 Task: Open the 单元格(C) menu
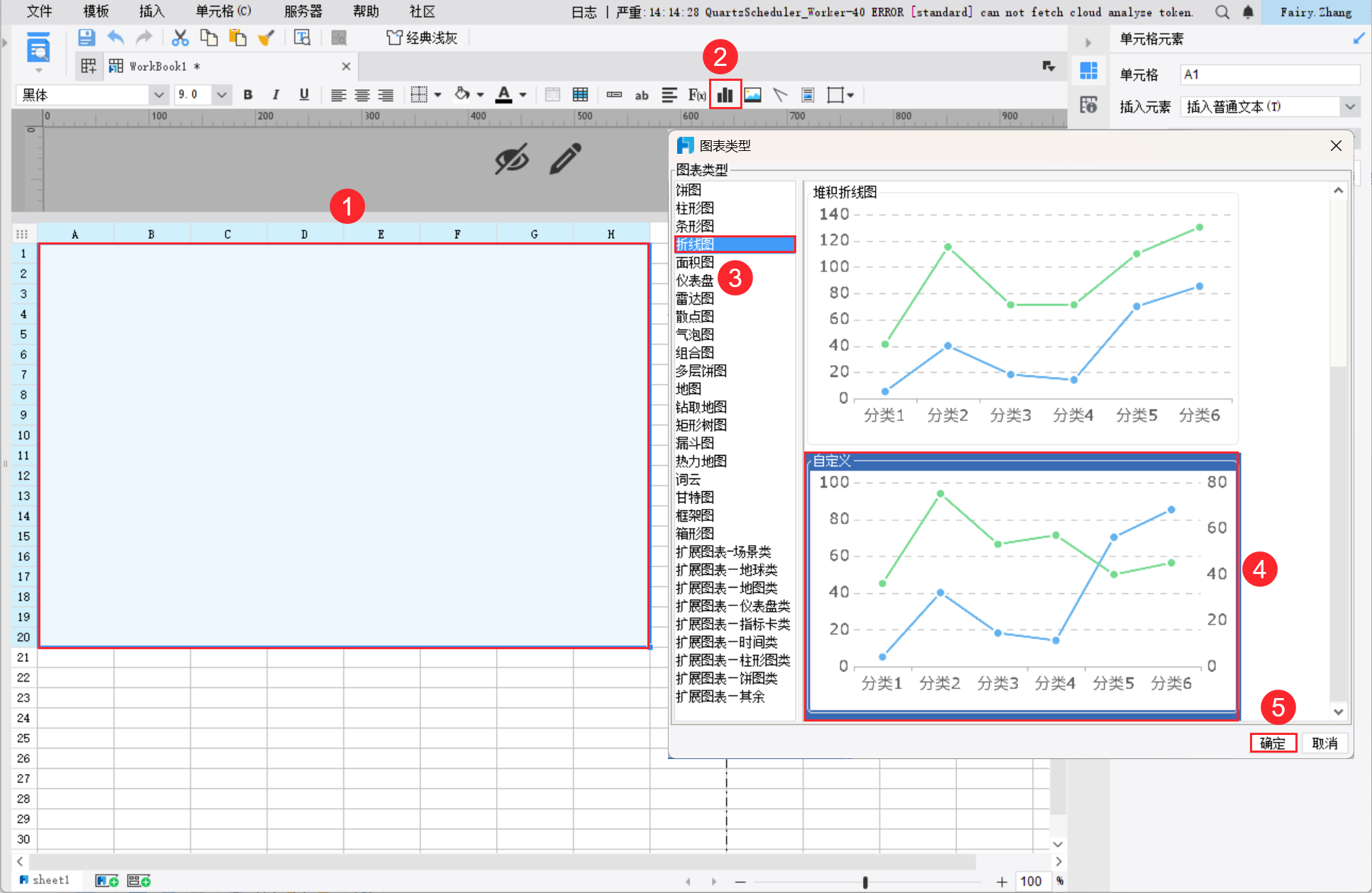pyautogui.click(x=223, y=12)
